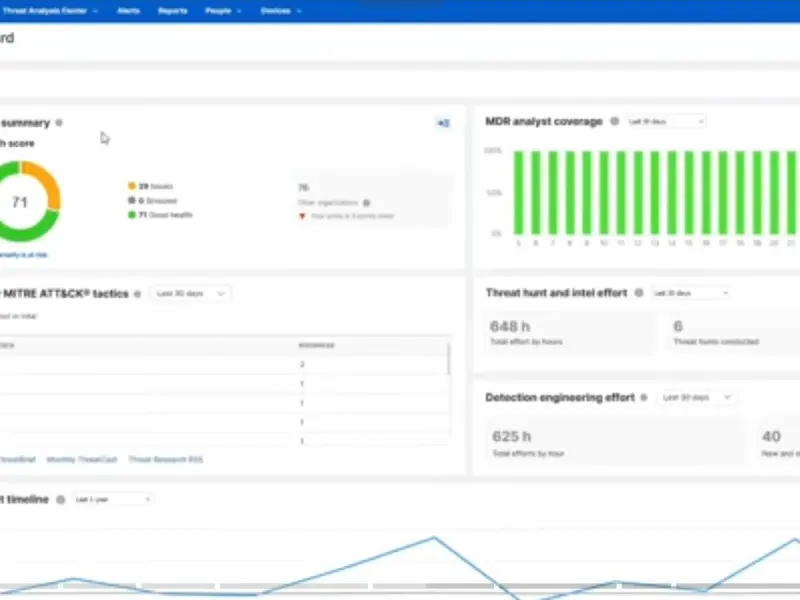Click the info icon by Detection engineering effort
The image size is (800, 600).
coord(645,397)
